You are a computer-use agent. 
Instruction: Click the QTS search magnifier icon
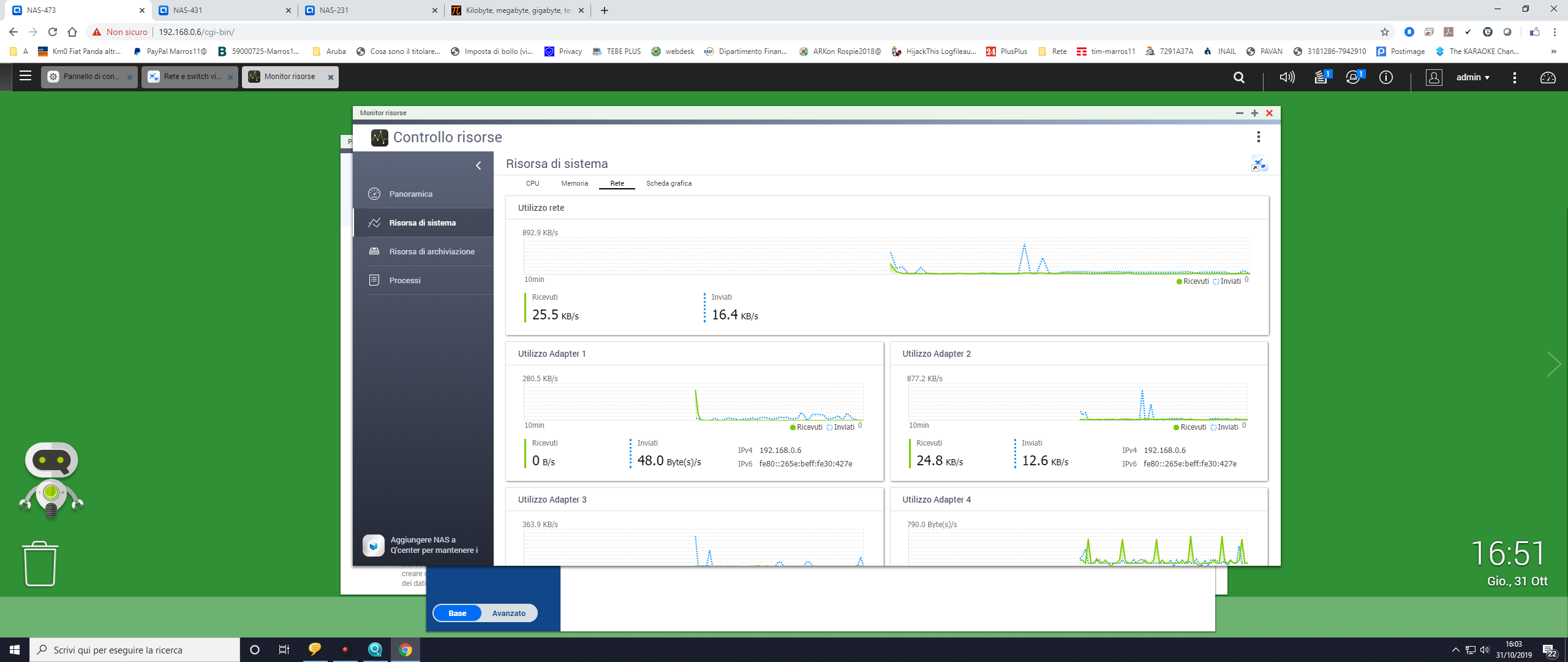coord(1238,77)
